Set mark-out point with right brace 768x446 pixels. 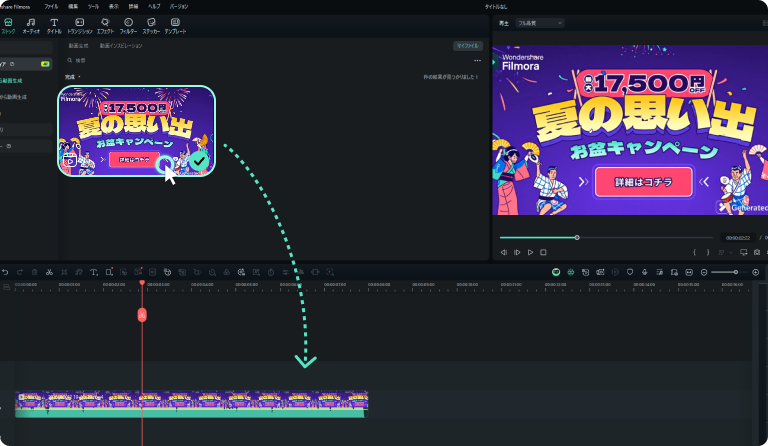tap(707, 252)
